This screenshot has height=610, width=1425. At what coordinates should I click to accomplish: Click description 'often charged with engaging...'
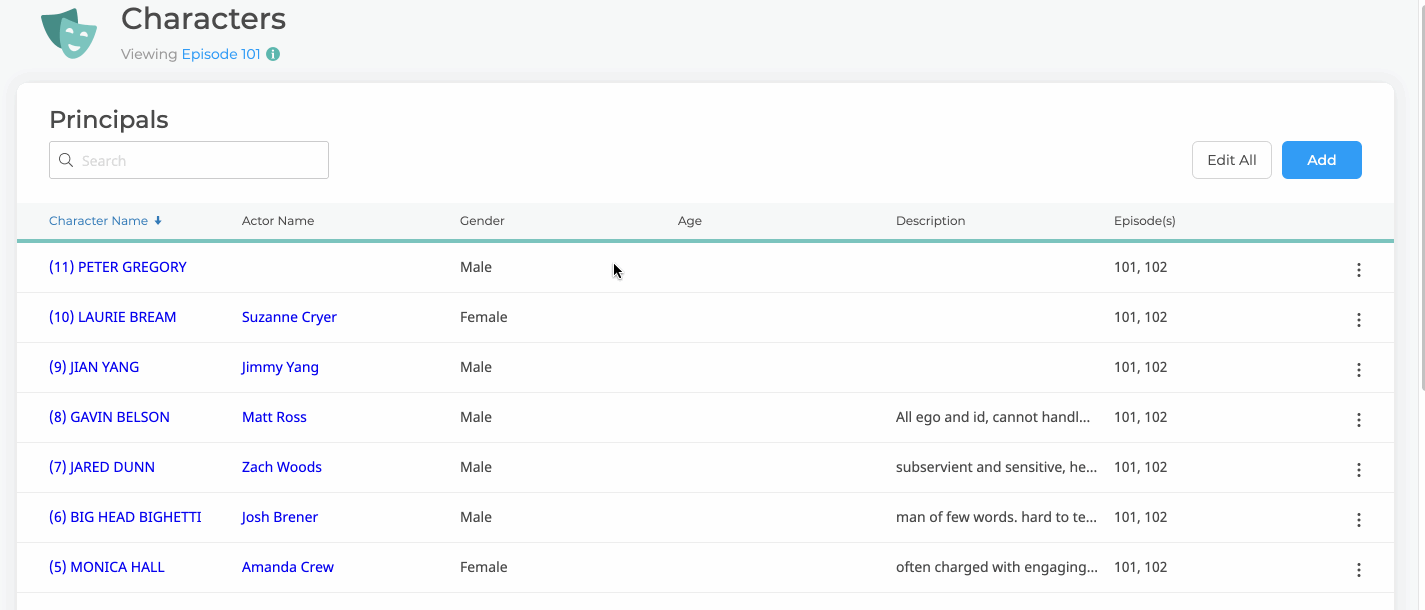coord(997,567)
